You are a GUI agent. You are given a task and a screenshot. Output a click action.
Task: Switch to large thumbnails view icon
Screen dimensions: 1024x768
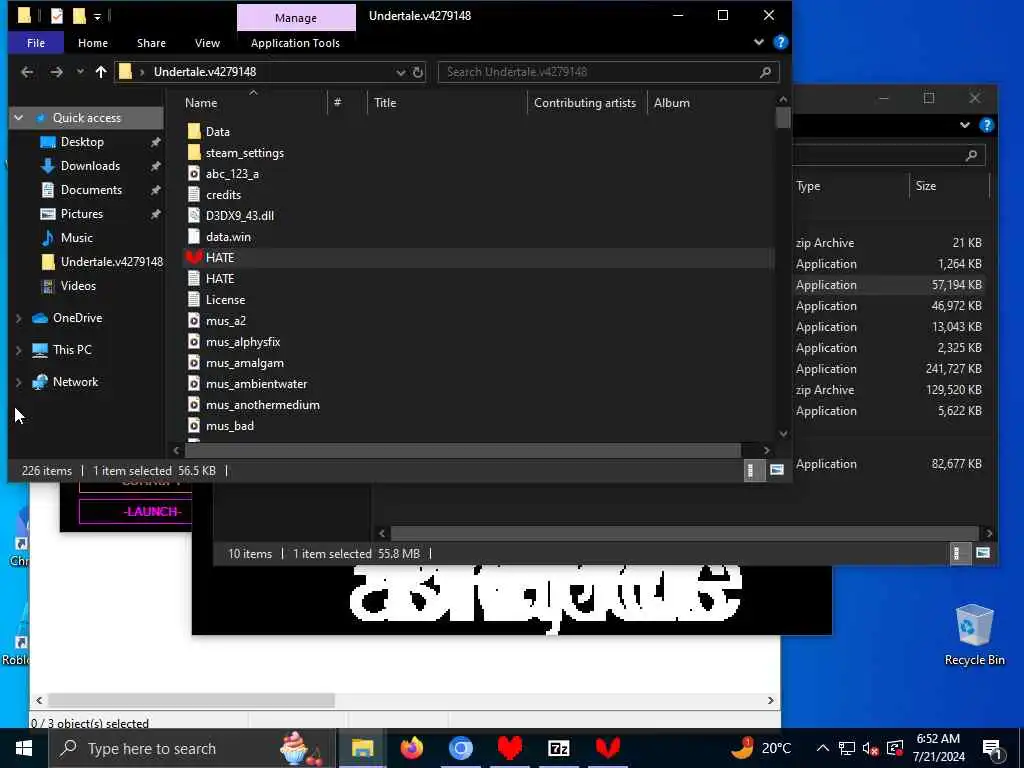pyautogui.click(x=776, y=470)
